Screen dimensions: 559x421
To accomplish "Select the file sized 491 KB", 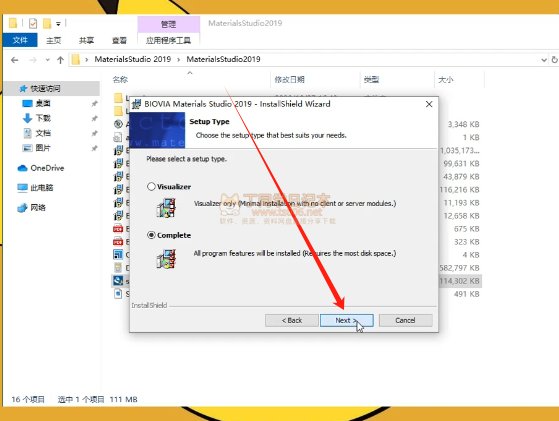I will coord(467,294).
